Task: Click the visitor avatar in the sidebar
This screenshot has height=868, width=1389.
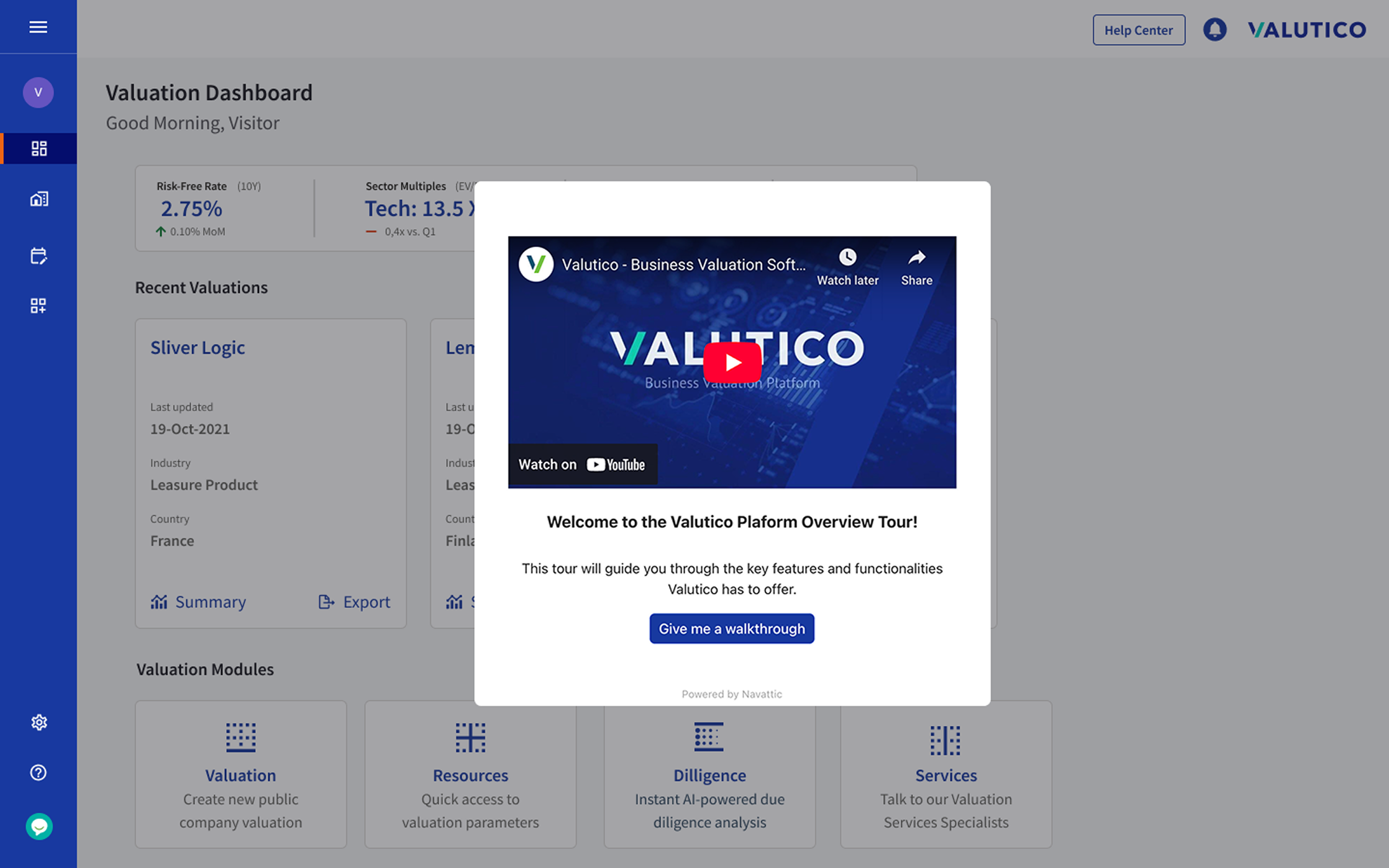Action: tap(39, 92)
